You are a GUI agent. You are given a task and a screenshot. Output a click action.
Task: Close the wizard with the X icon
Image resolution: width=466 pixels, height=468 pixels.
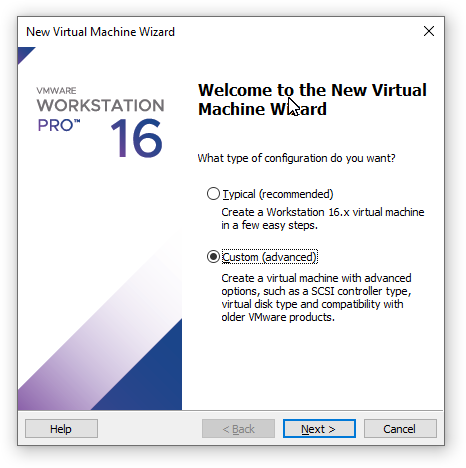tap(429, 31)
